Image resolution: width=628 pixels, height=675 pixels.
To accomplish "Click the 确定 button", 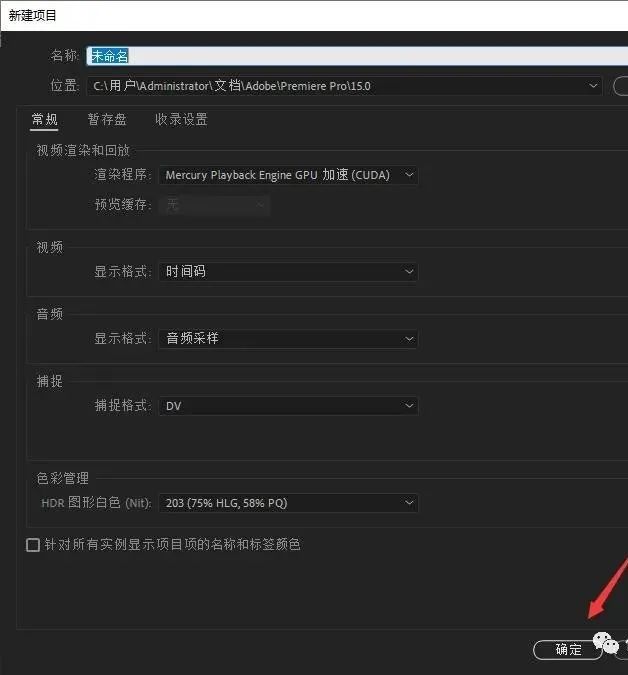I will 567,650.
